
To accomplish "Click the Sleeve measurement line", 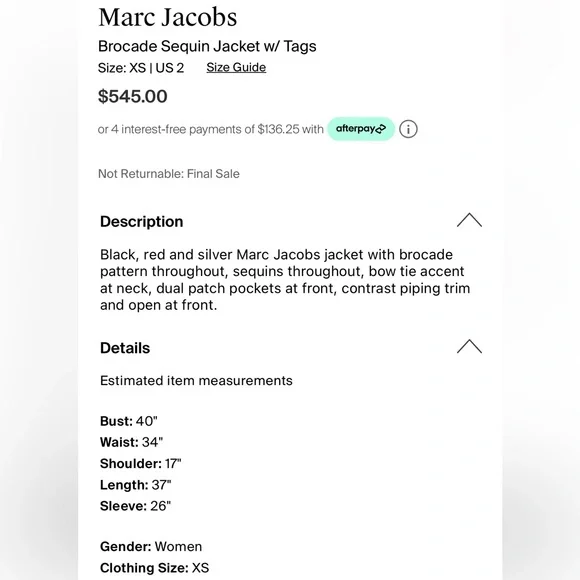I will (135, 506).
